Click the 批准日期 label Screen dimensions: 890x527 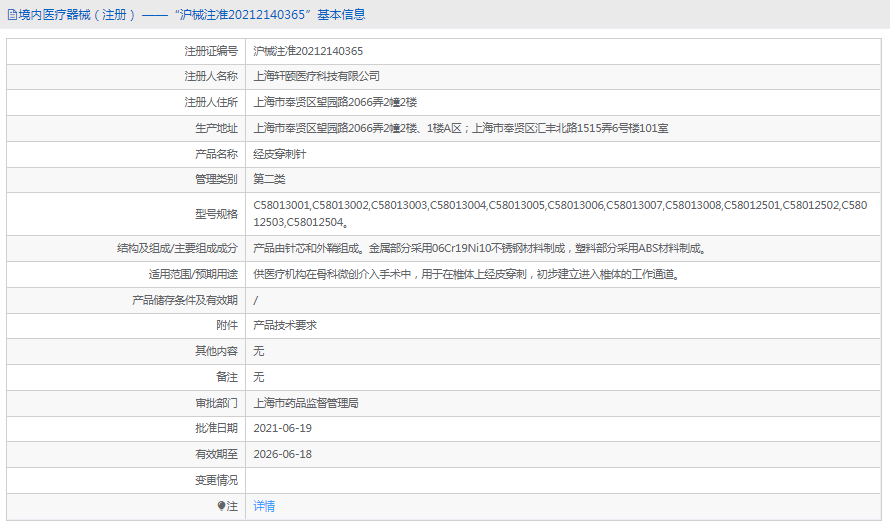[x=216, y=428]
